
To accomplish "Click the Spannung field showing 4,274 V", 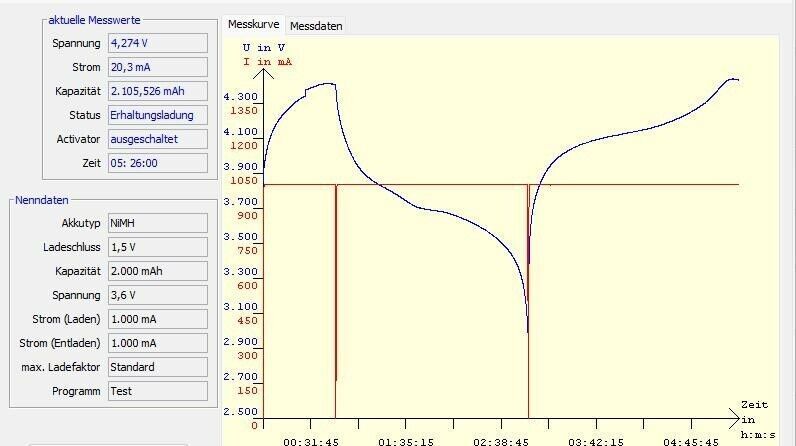I will [157, 43].
